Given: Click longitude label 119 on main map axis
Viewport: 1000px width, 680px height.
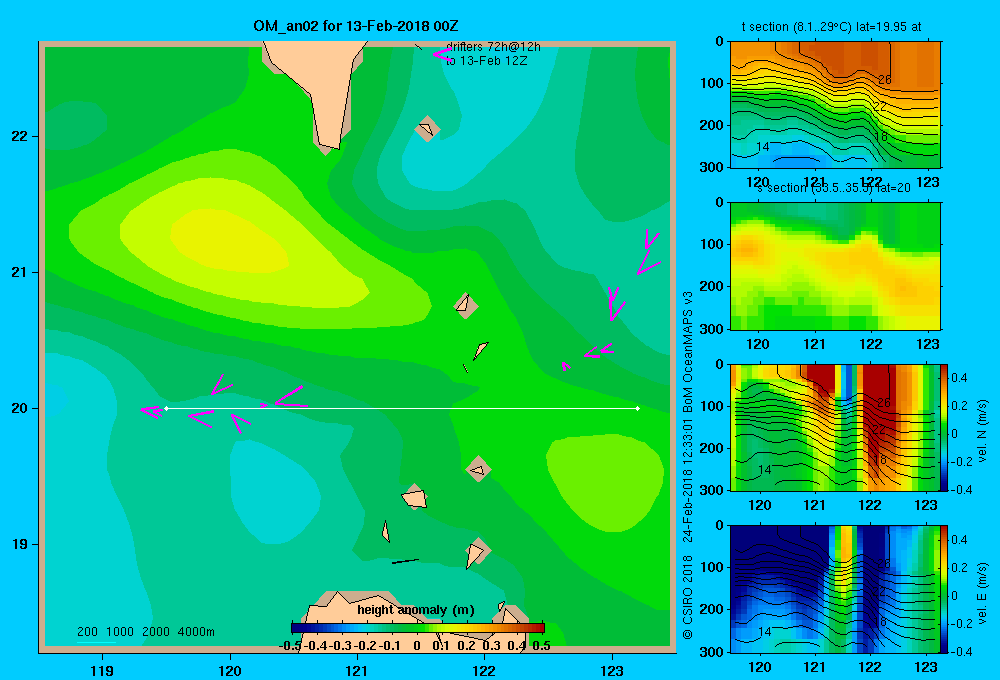Looking at the screenshot, I should [102, 670].
